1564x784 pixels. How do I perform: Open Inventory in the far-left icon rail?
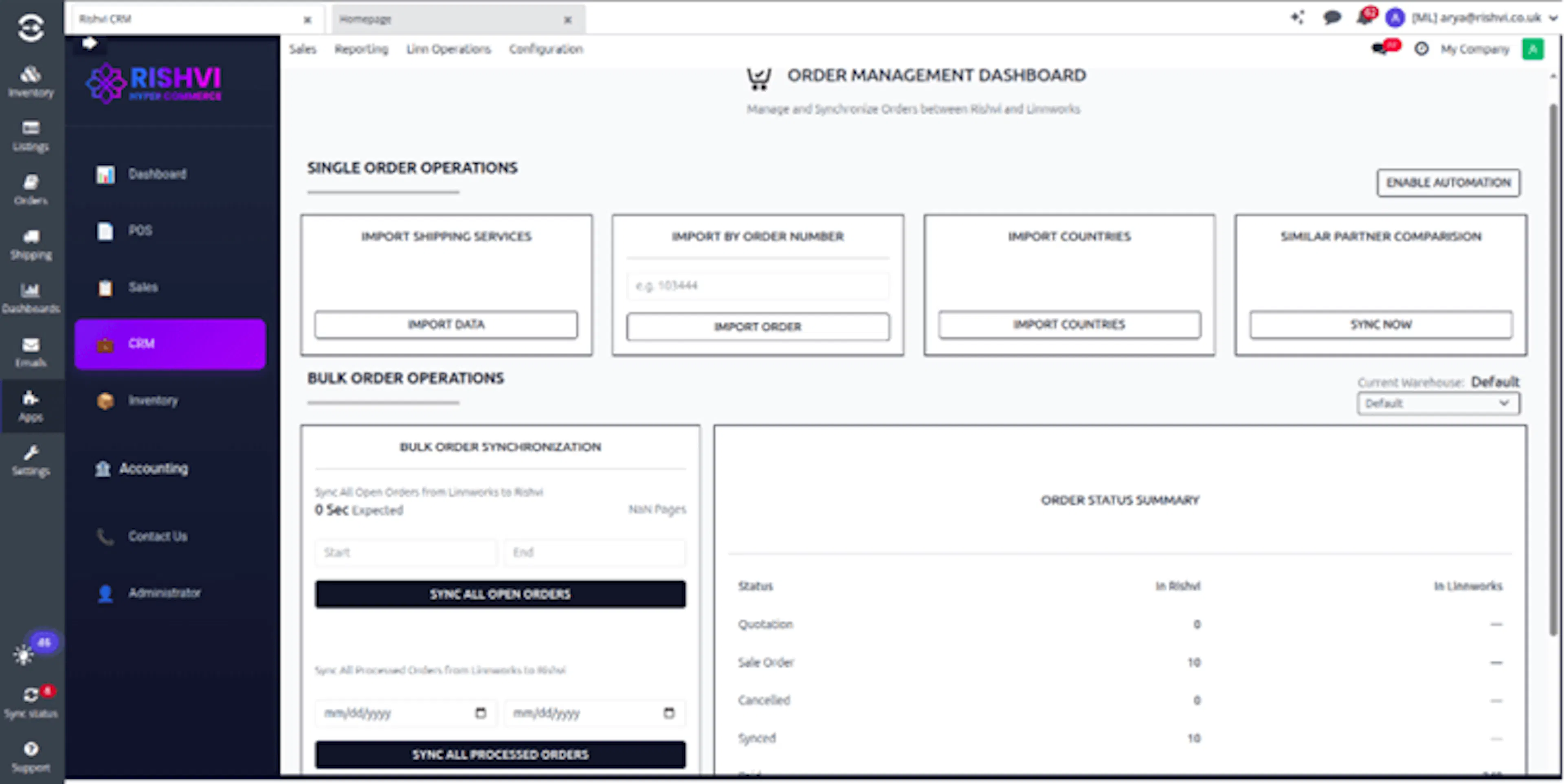[31, 81]
